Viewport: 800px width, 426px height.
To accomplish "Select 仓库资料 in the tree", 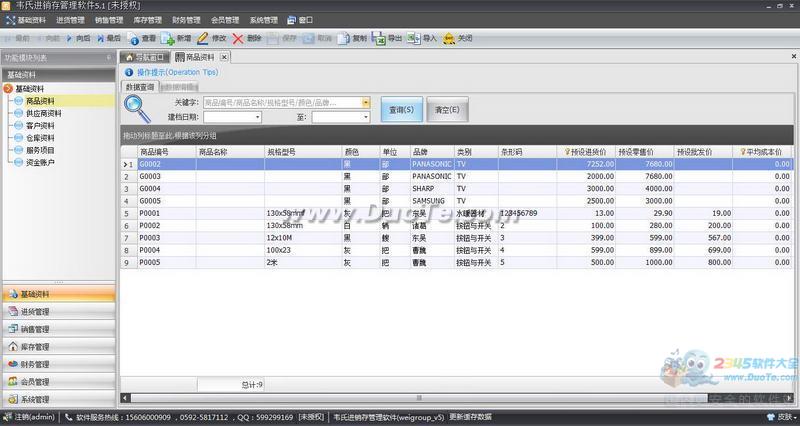I will (40, 138).
